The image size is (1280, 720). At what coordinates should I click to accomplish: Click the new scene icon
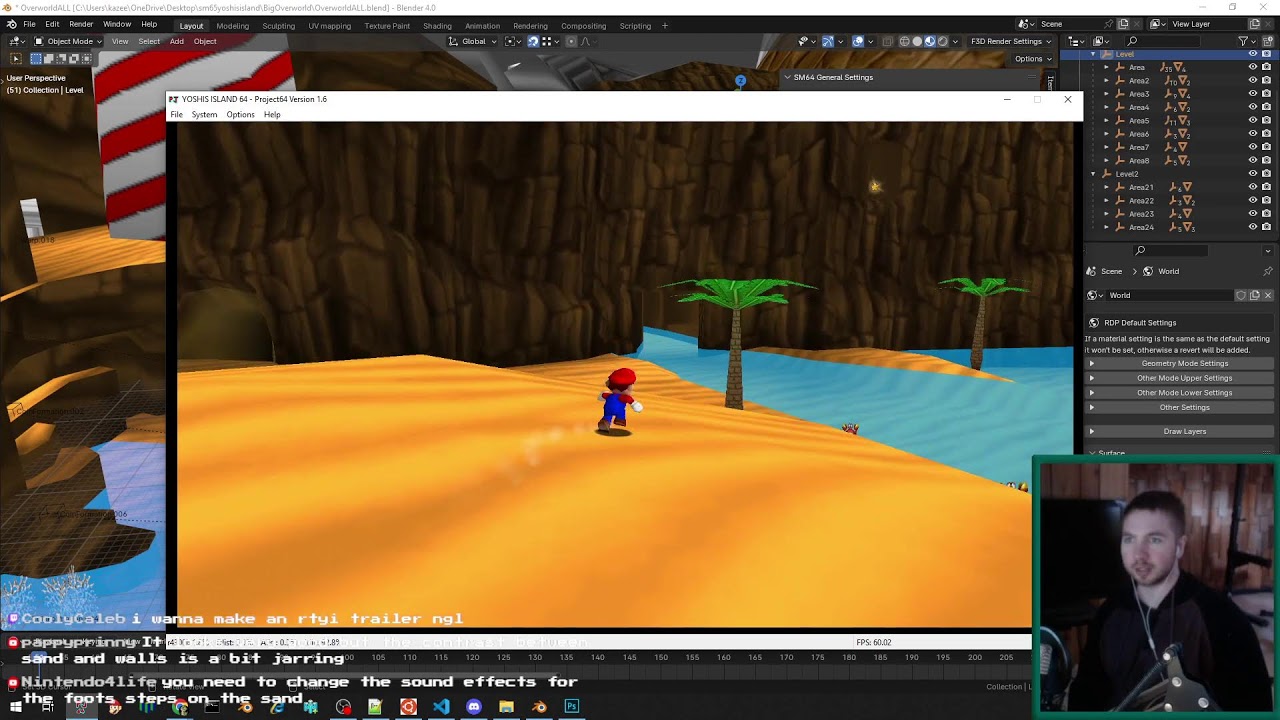click(x=1124, y=24)
